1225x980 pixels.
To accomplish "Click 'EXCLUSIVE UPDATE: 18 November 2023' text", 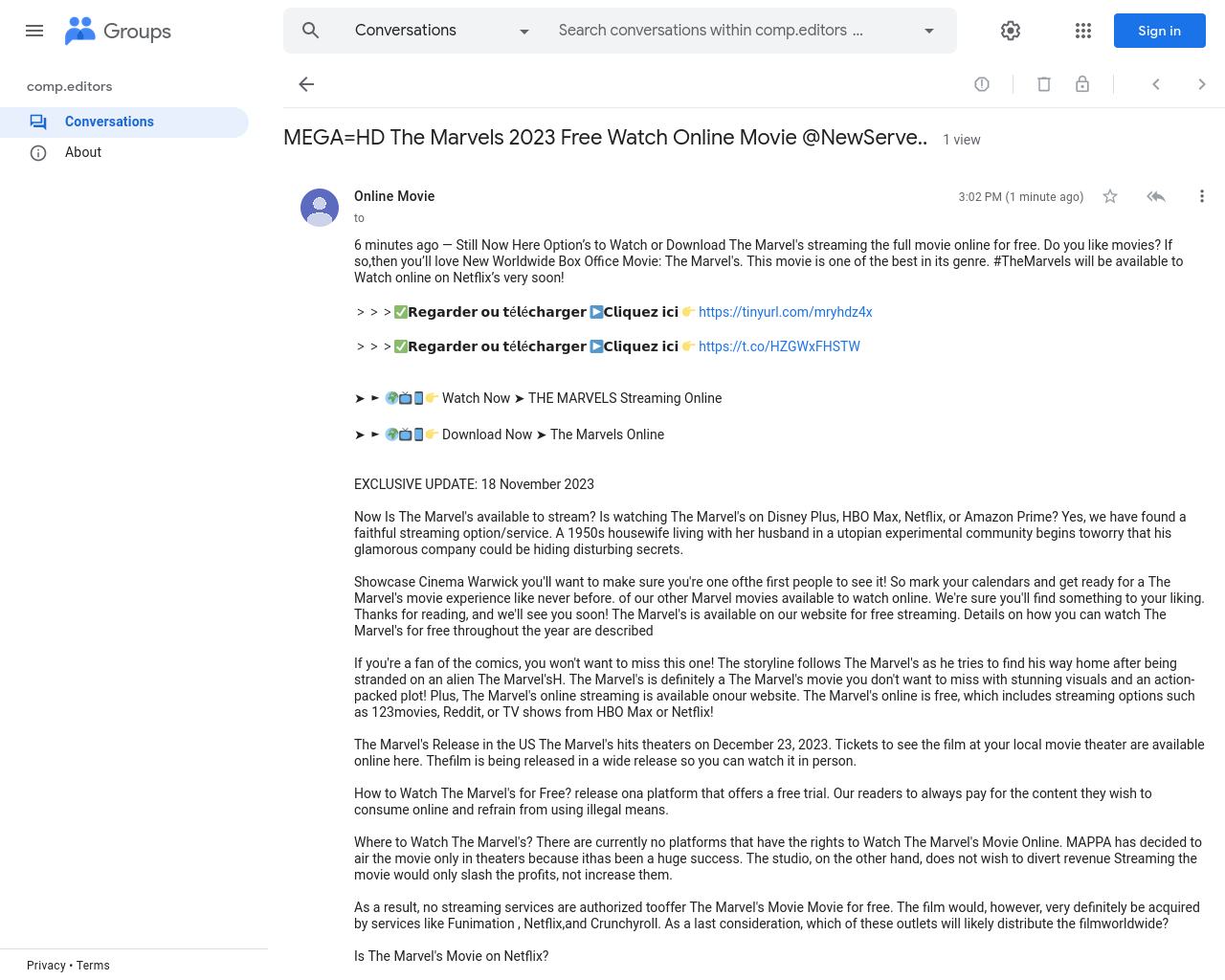I will tap(474, 484).
